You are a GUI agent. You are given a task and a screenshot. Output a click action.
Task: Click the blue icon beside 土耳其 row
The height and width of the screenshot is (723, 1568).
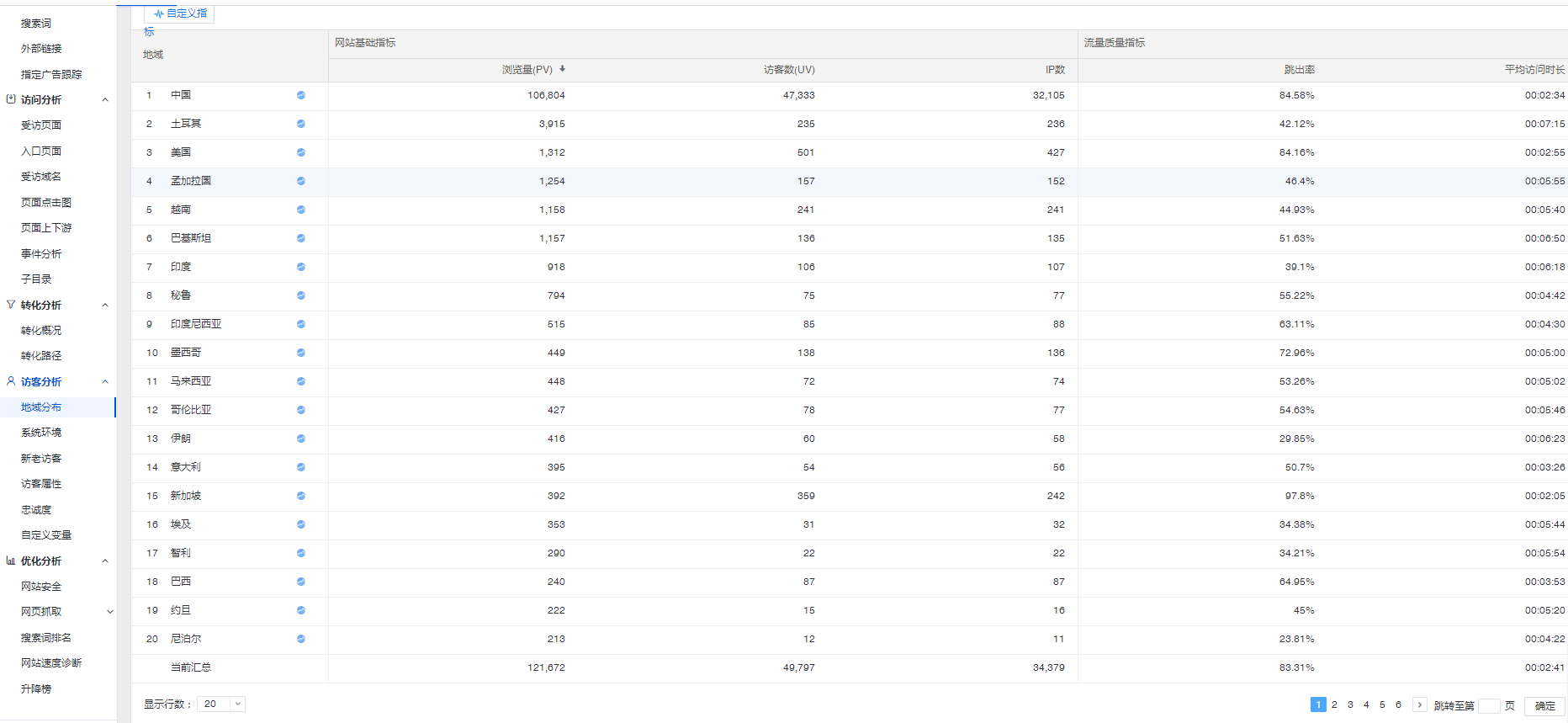(300, 124)
